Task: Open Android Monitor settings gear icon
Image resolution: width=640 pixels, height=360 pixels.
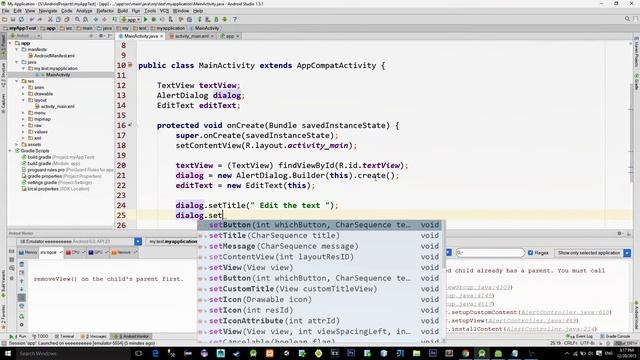Action: [620, 233]
